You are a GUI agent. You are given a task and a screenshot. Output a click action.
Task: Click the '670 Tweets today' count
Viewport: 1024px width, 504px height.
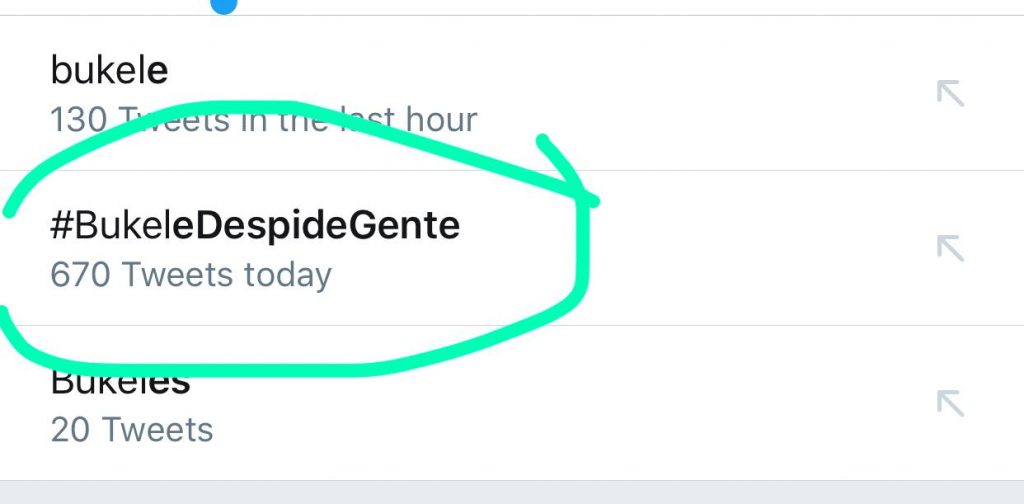[x=191, y=275]
